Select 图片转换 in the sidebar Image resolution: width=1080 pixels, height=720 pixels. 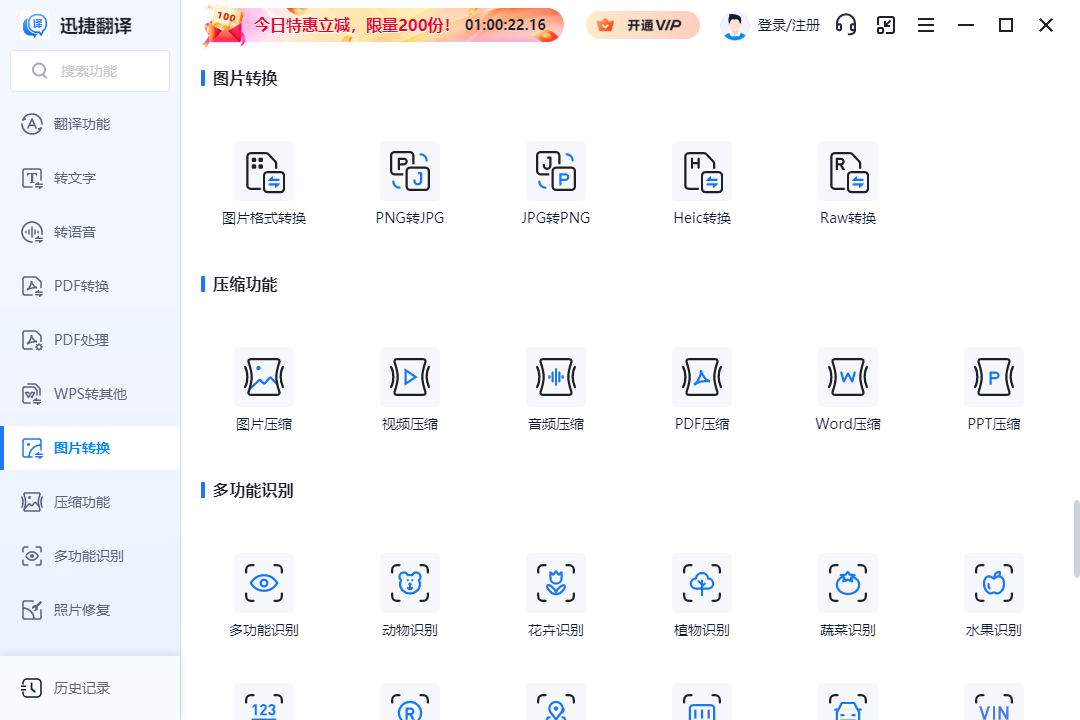click(x=90, y=448)
